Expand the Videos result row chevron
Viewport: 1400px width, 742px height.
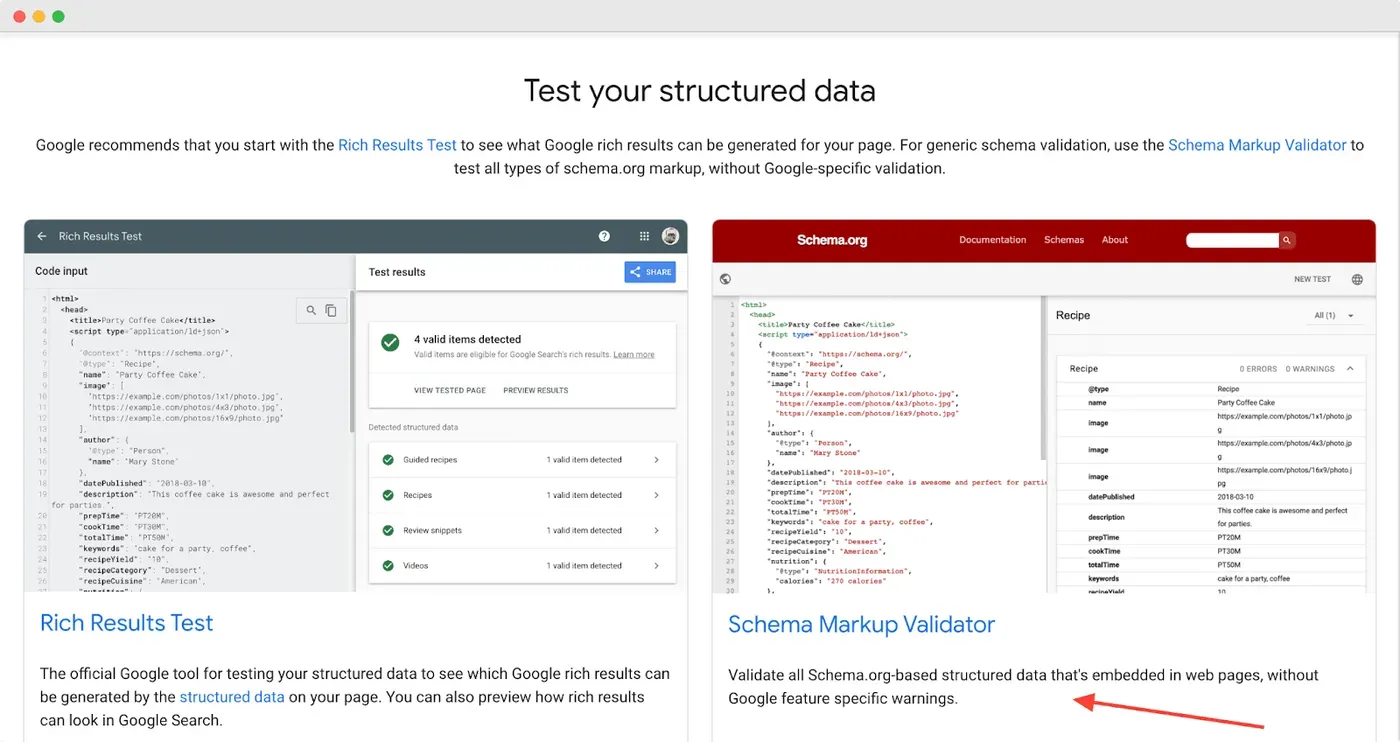coord(657,566)
